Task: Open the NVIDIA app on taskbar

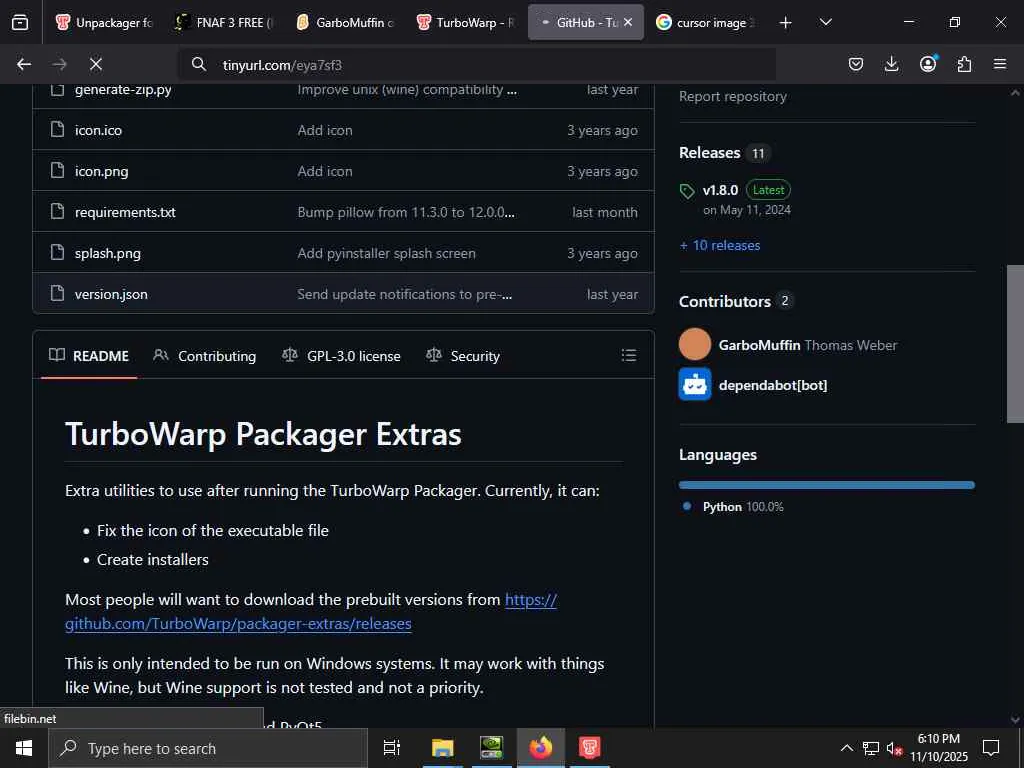Action: pos(491,748)
